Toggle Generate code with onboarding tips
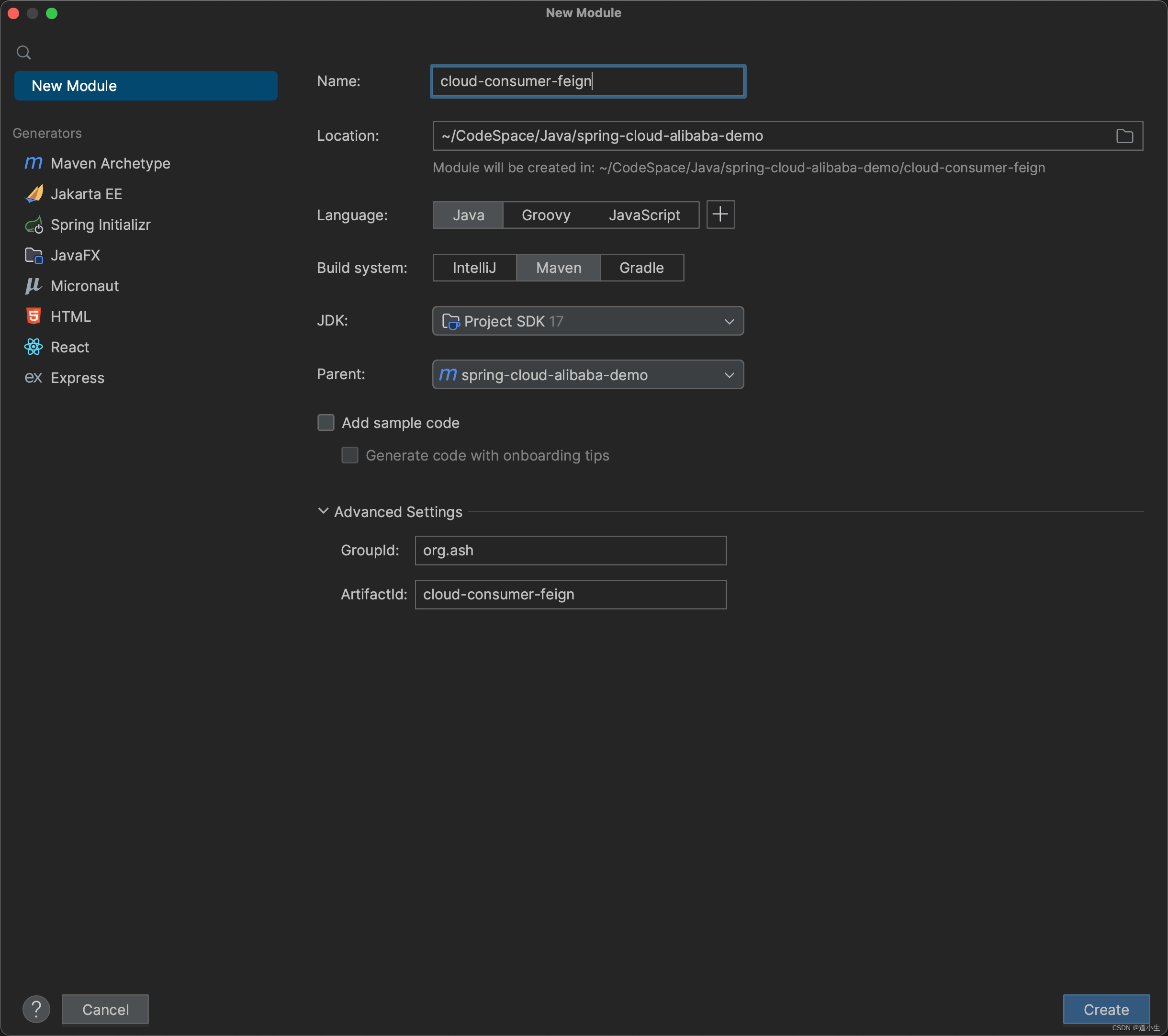1168x1036 pixels. tap(350, 455)
